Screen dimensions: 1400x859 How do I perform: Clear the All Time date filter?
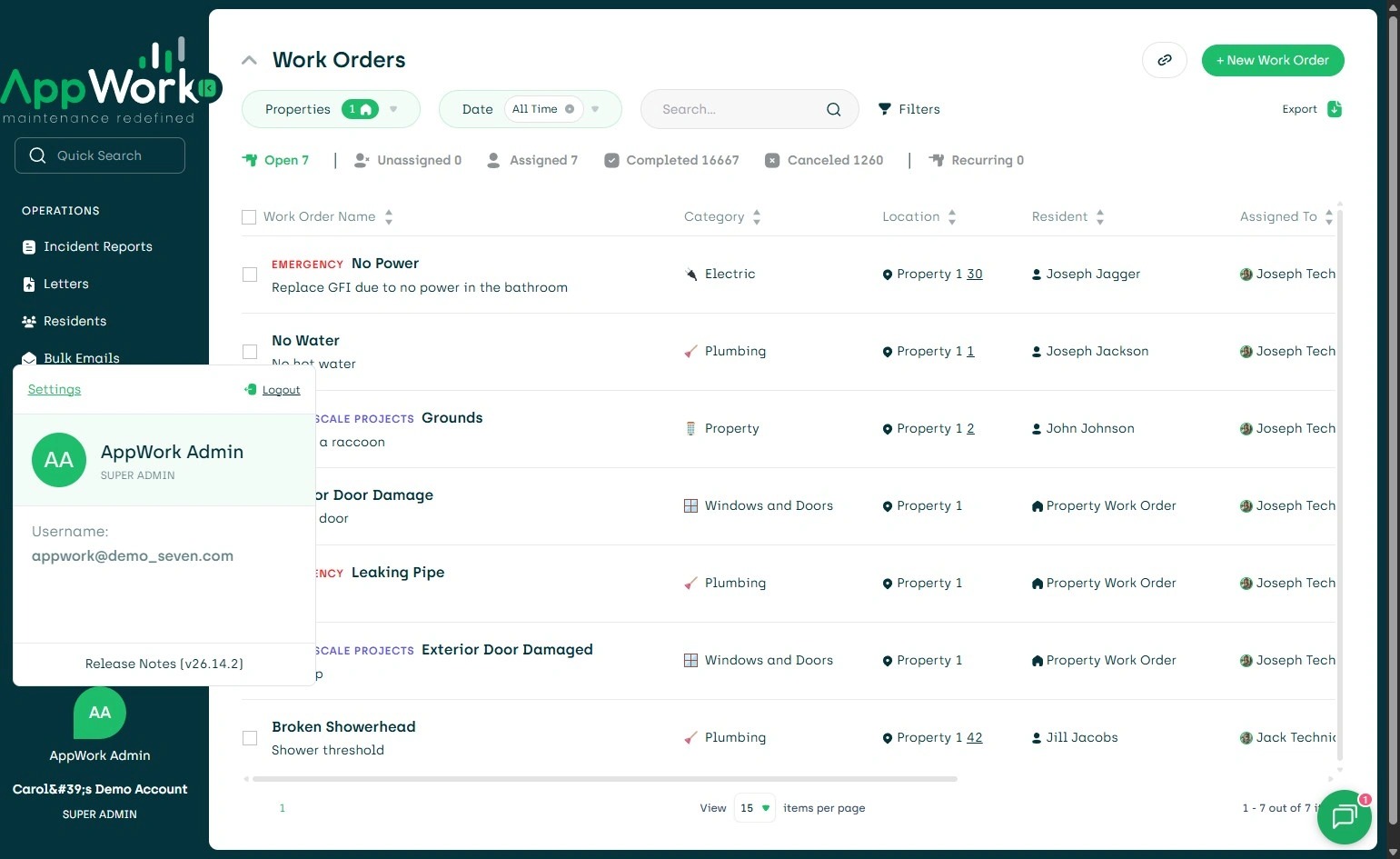click(570, 109)
